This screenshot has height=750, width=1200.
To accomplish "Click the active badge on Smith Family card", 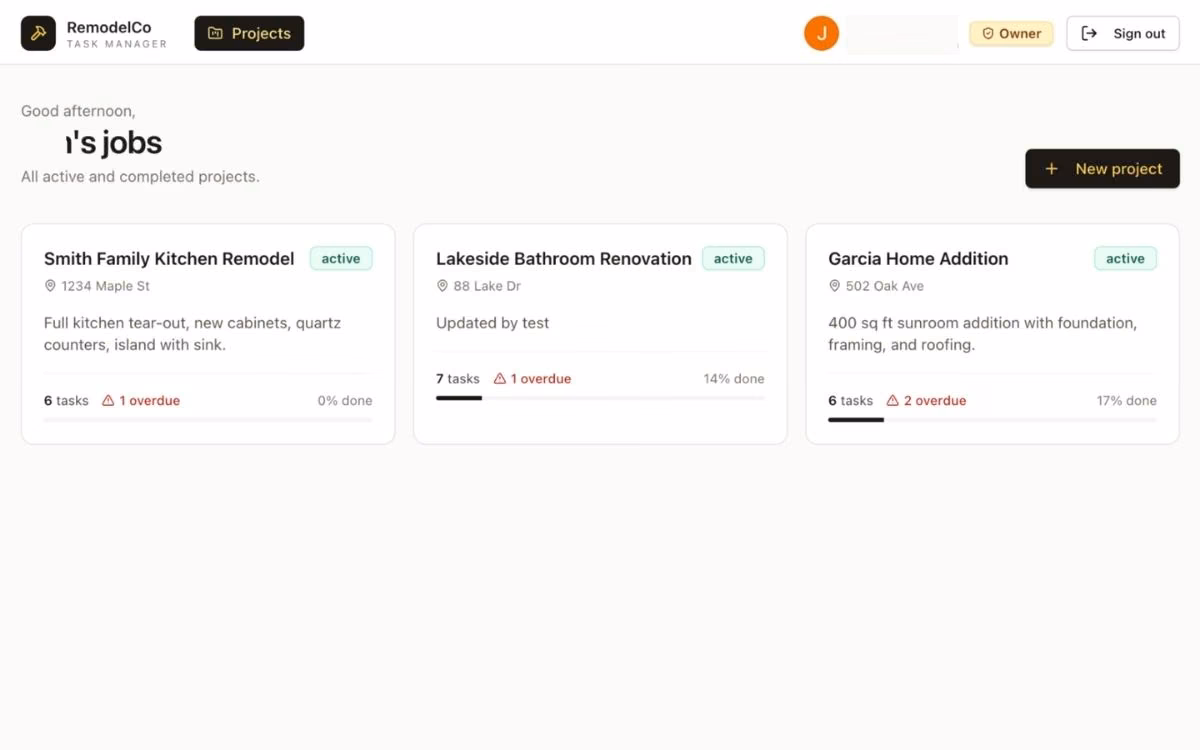I will point(341,258).
